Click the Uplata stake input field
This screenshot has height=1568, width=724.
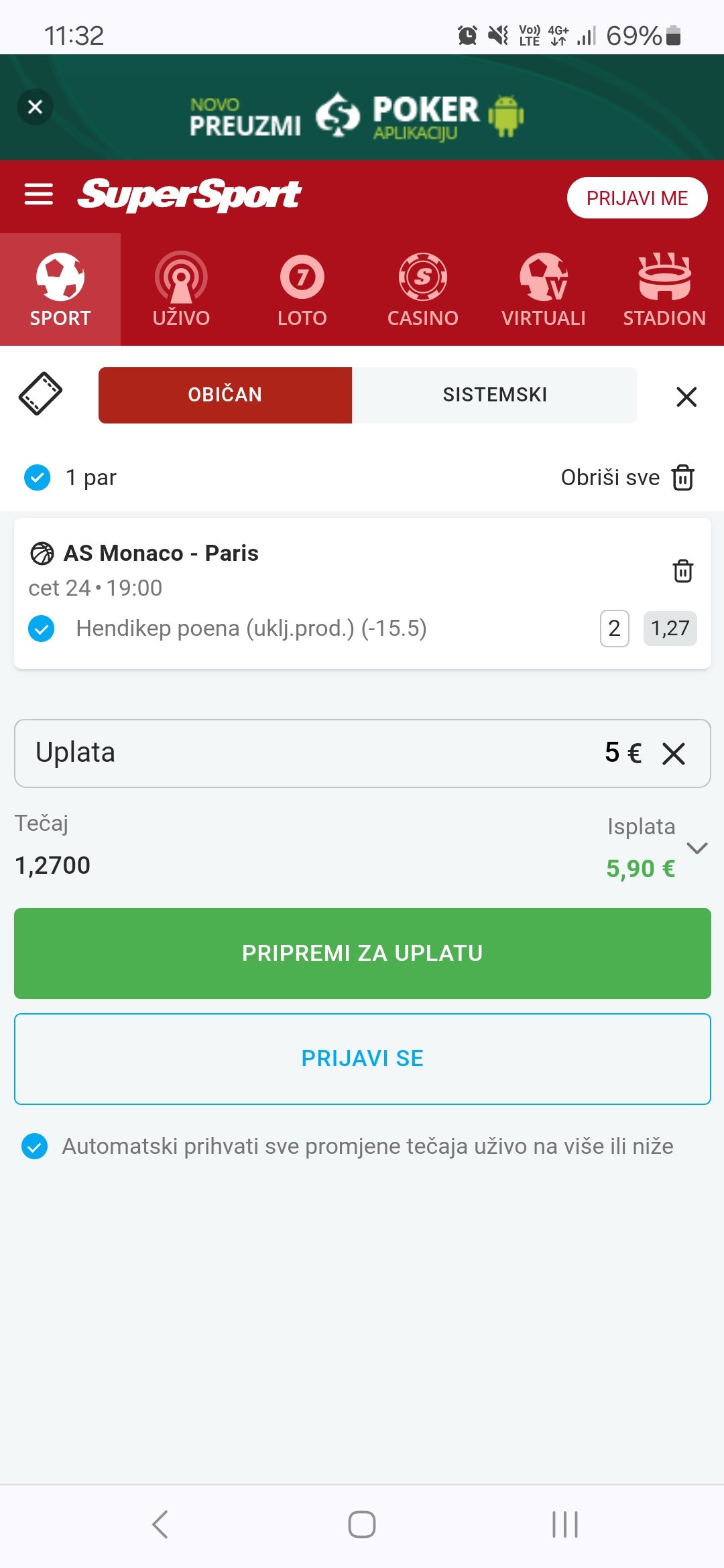362,753
